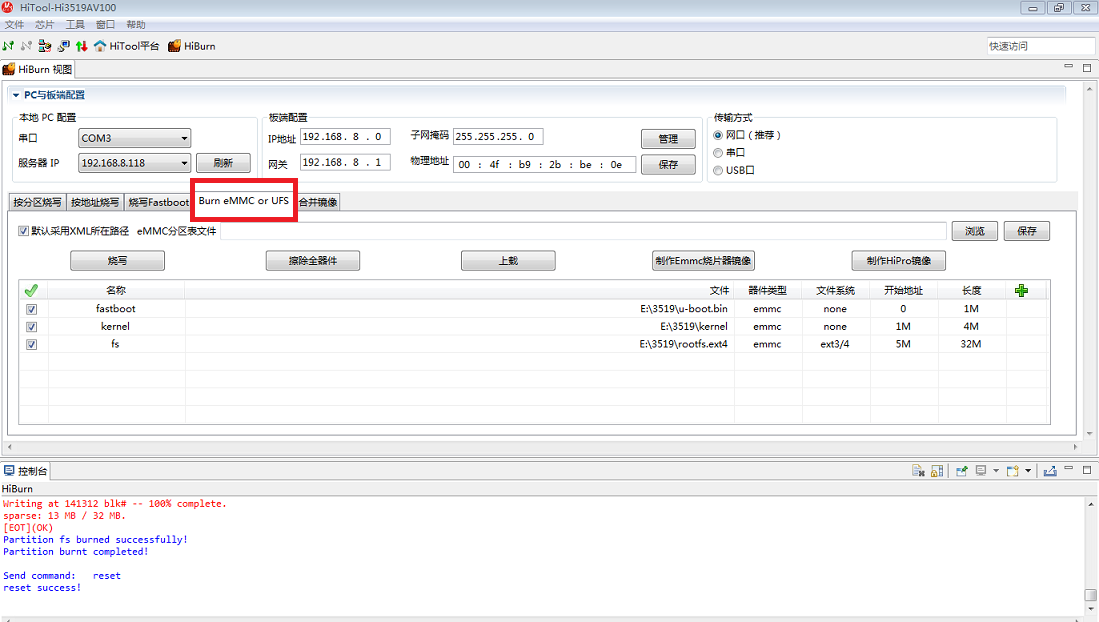Clear the console output icon

click(918, 471)
